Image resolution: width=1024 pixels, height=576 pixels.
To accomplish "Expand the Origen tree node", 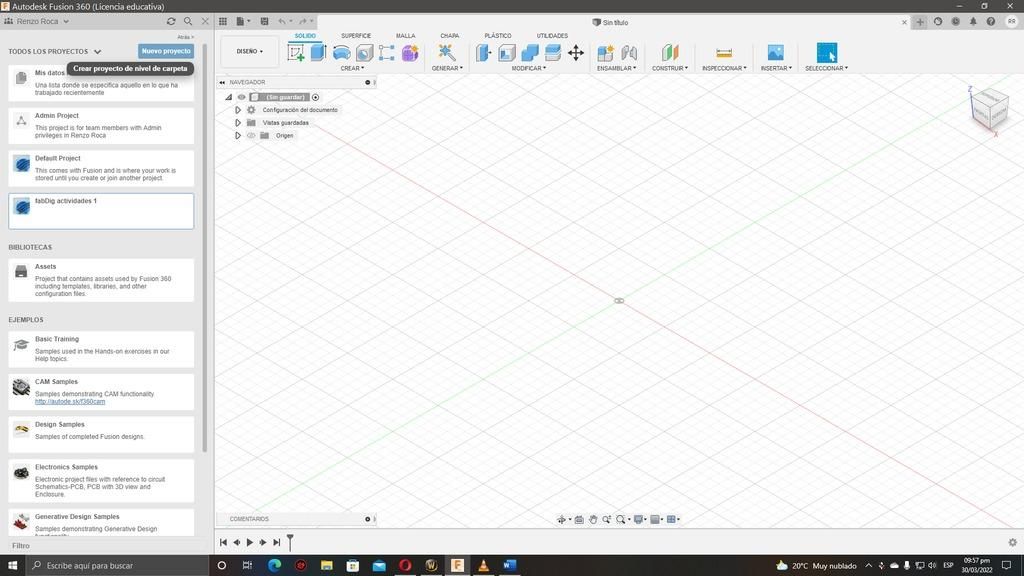I will pos(238,136).
